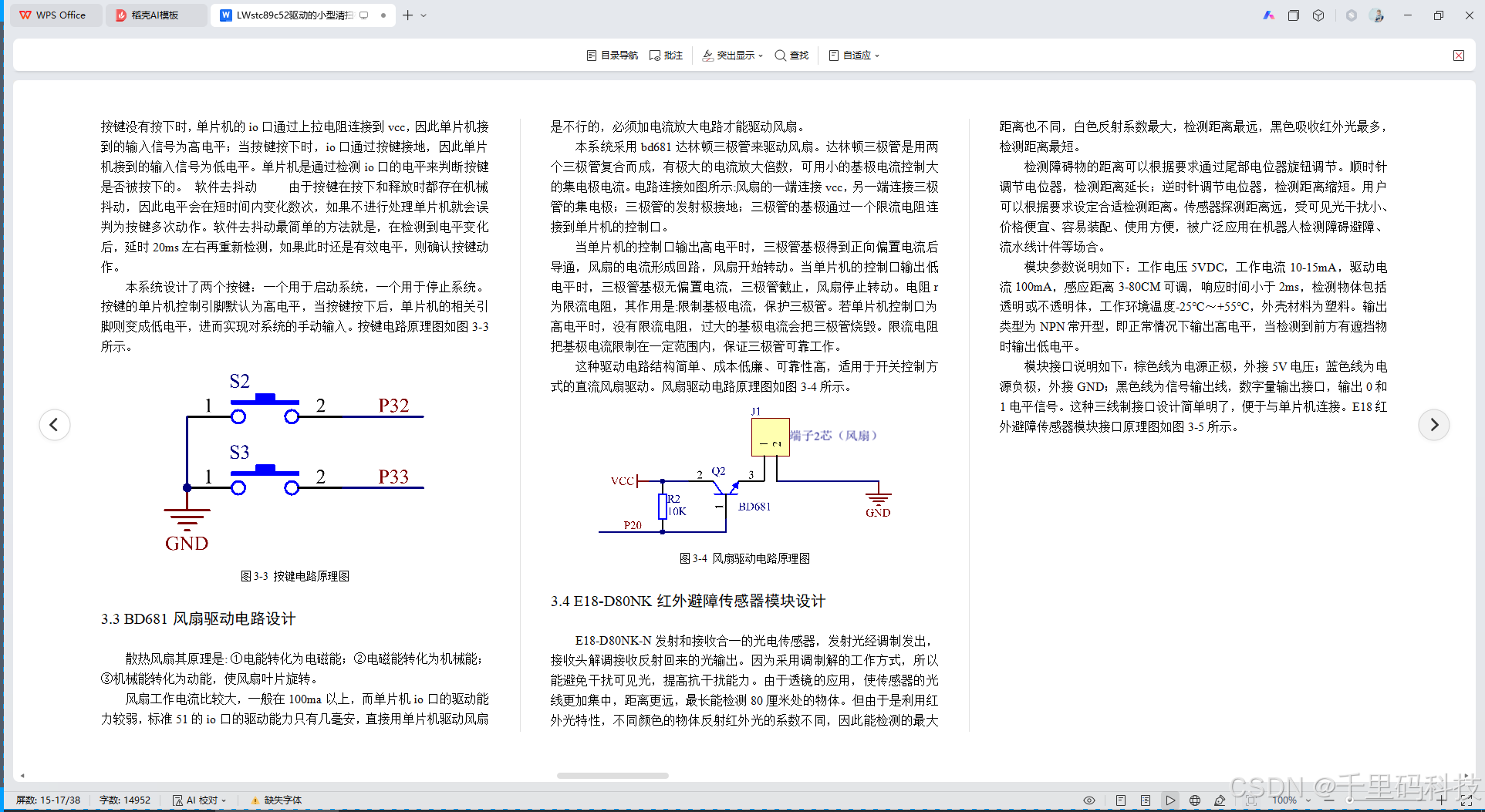Enter full screen with expand icon
The width and height of the screenshot is (1485, 812).
coord(1466,800)
